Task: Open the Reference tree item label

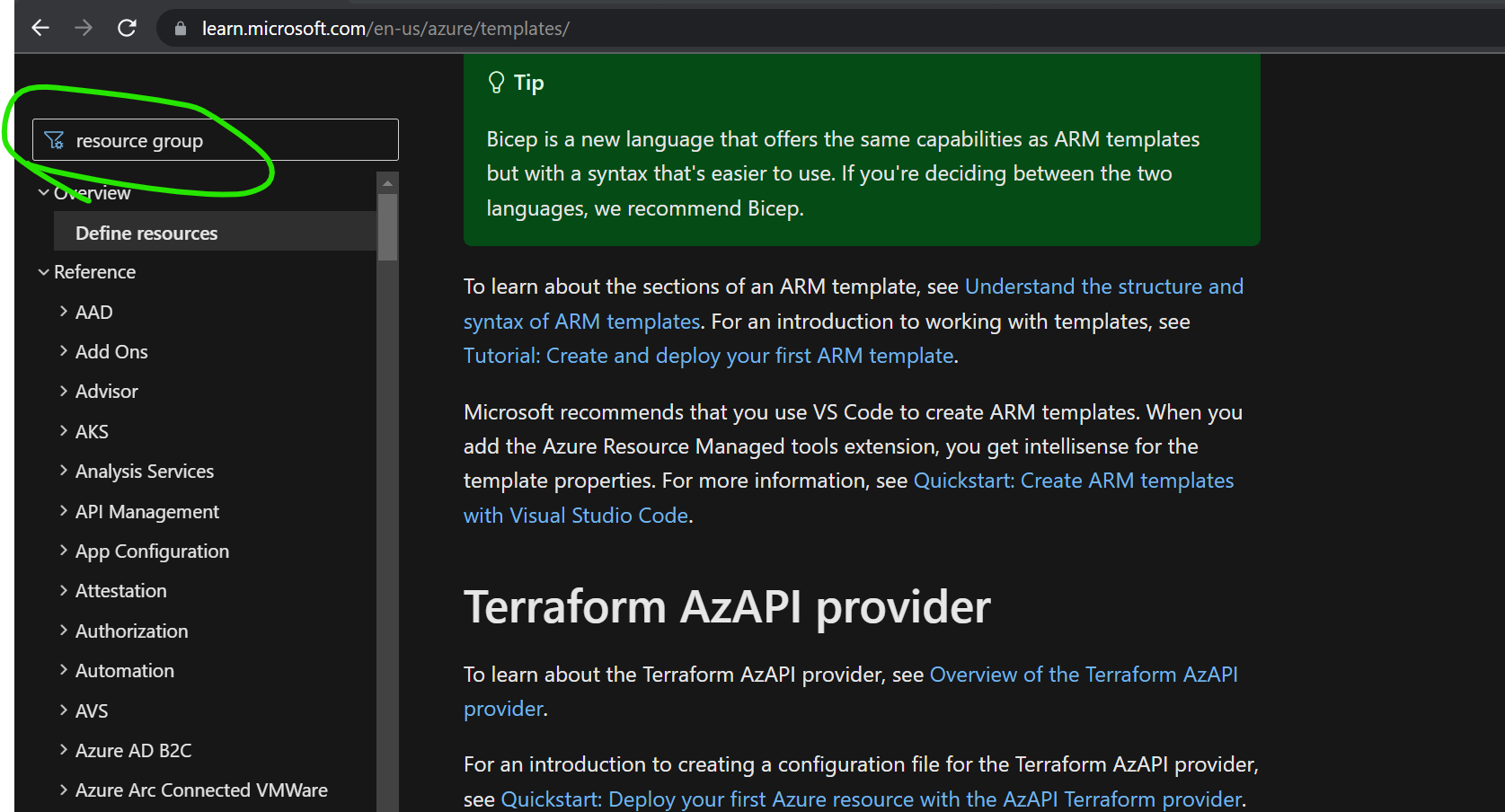Action: 94,272
